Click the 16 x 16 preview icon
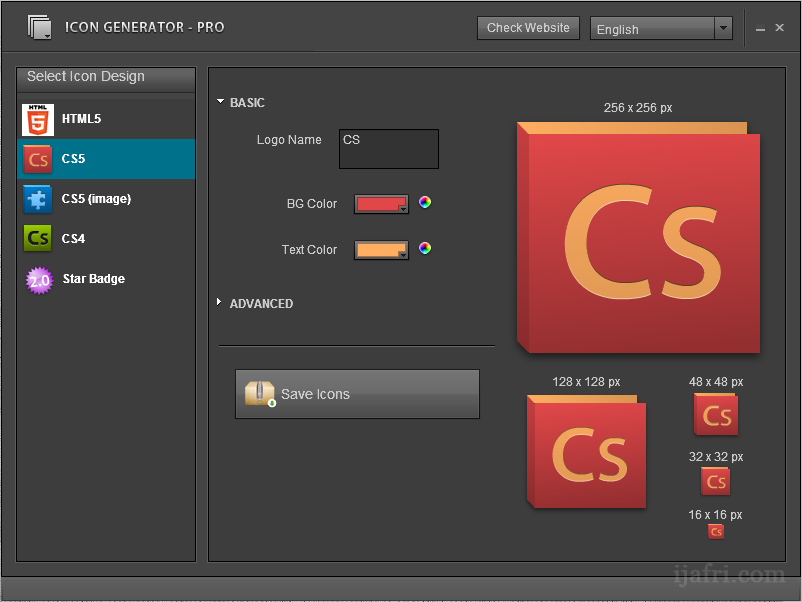The height and width of the screenshot is (602, 802). [x=716, y=531]
